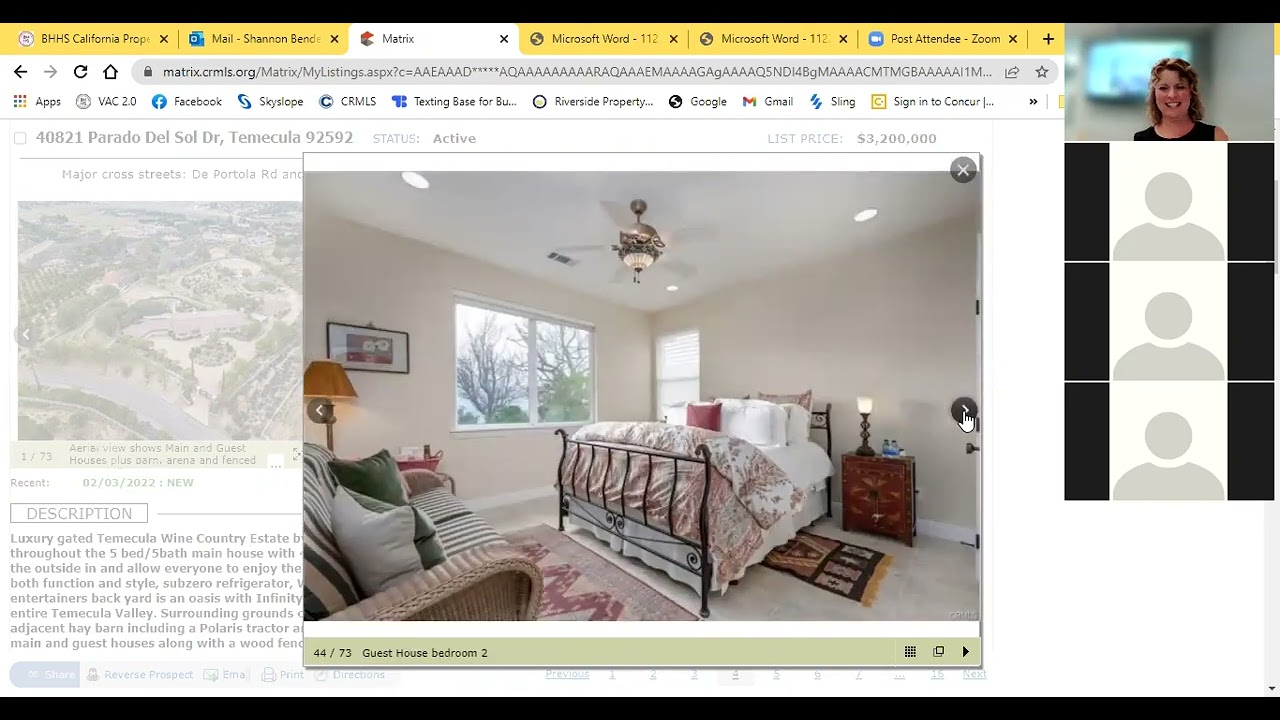Click Reverse Prospect link
The image size is (1280, 720).
140,675
